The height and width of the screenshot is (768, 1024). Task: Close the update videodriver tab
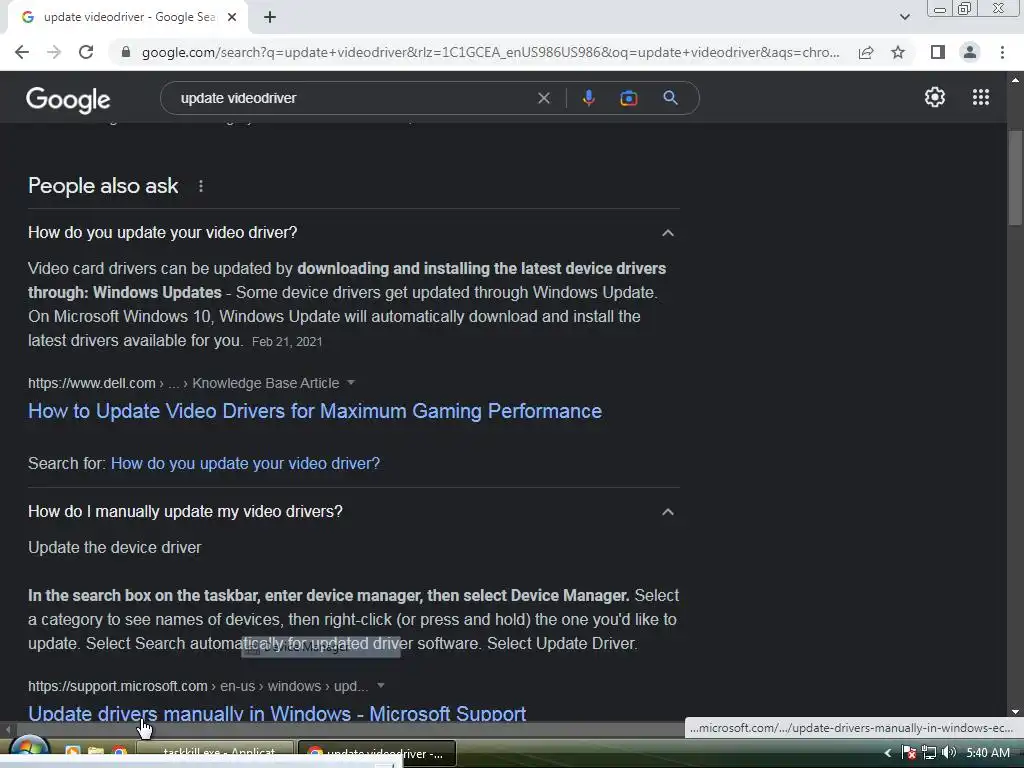(232, 18)
